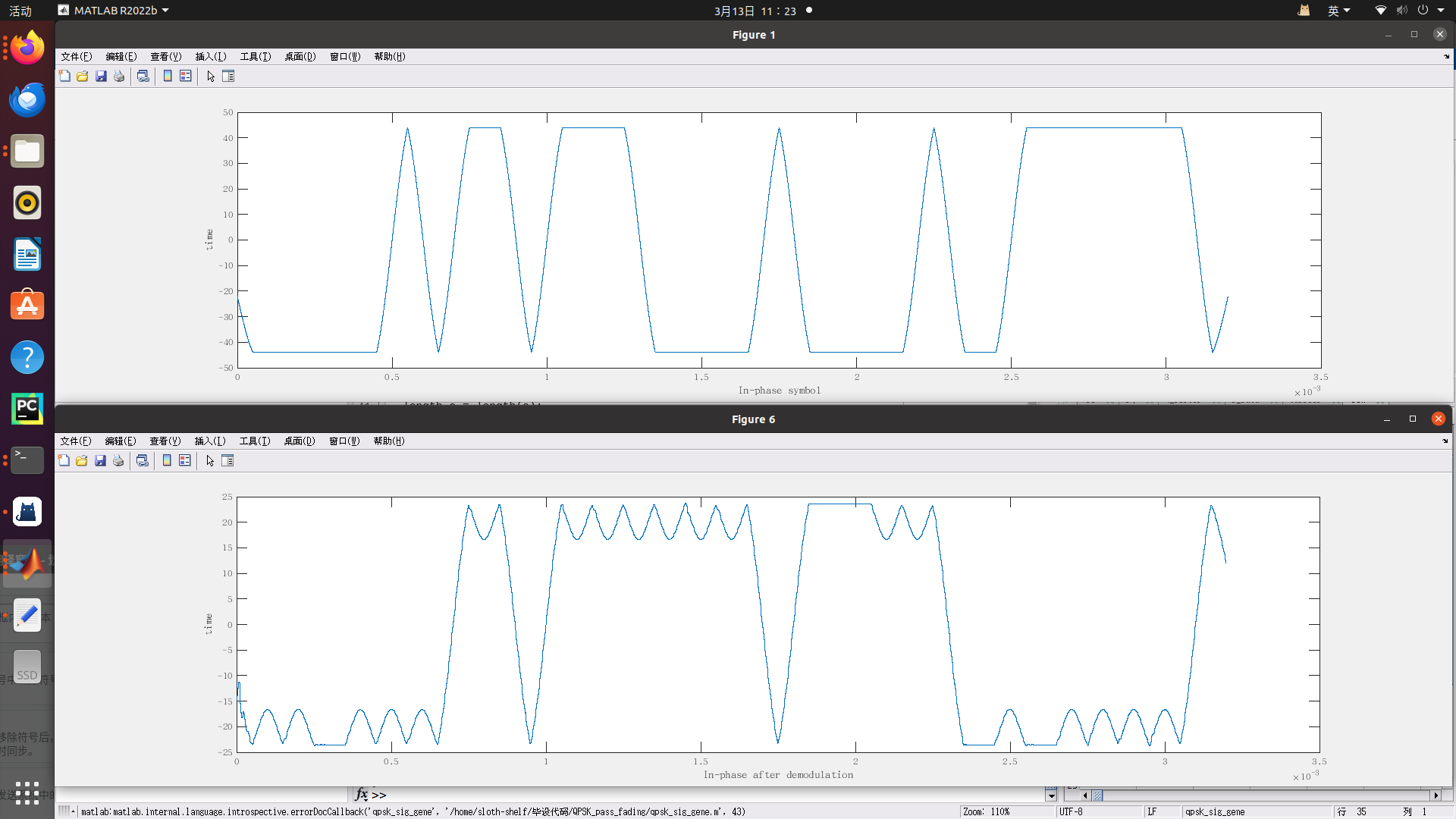Launch Firefox from the dock
The height and width of the screenshot is (819, 1456).
coord(27,48)
